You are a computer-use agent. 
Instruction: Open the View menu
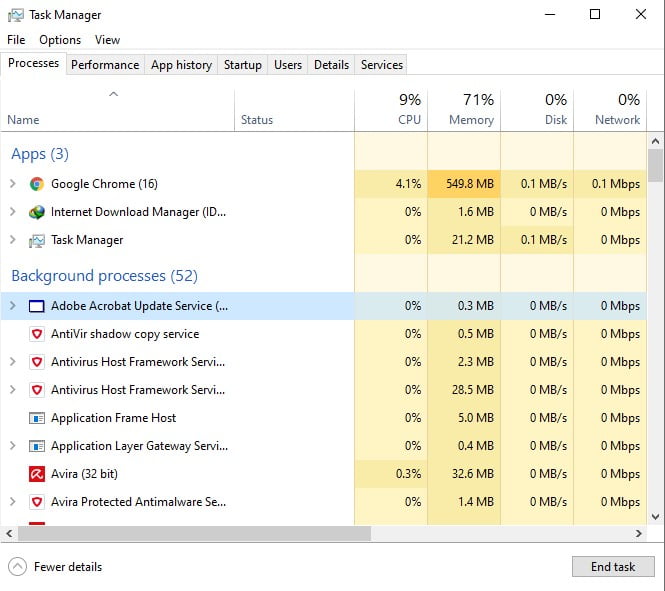point(107,40)
